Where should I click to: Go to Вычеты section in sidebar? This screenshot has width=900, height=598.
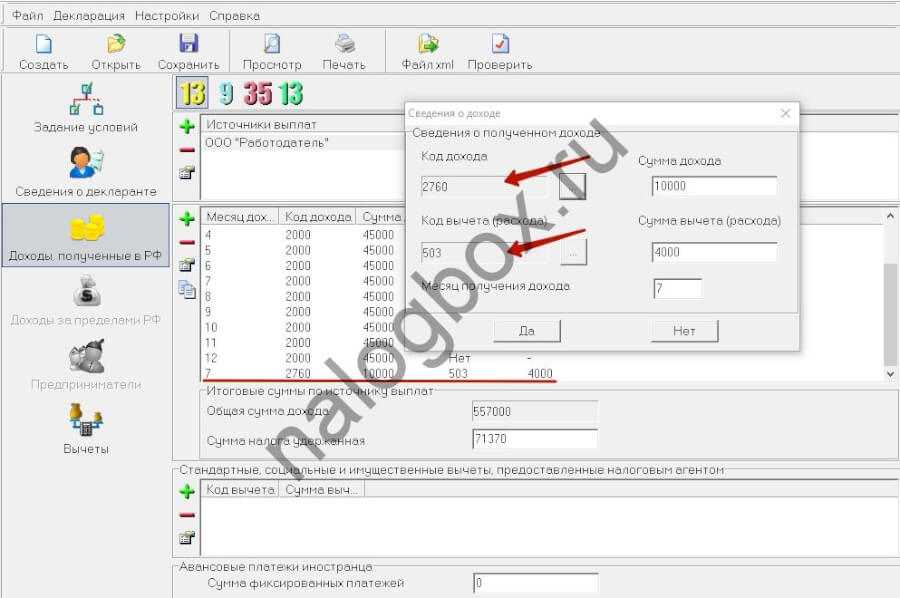86,428
